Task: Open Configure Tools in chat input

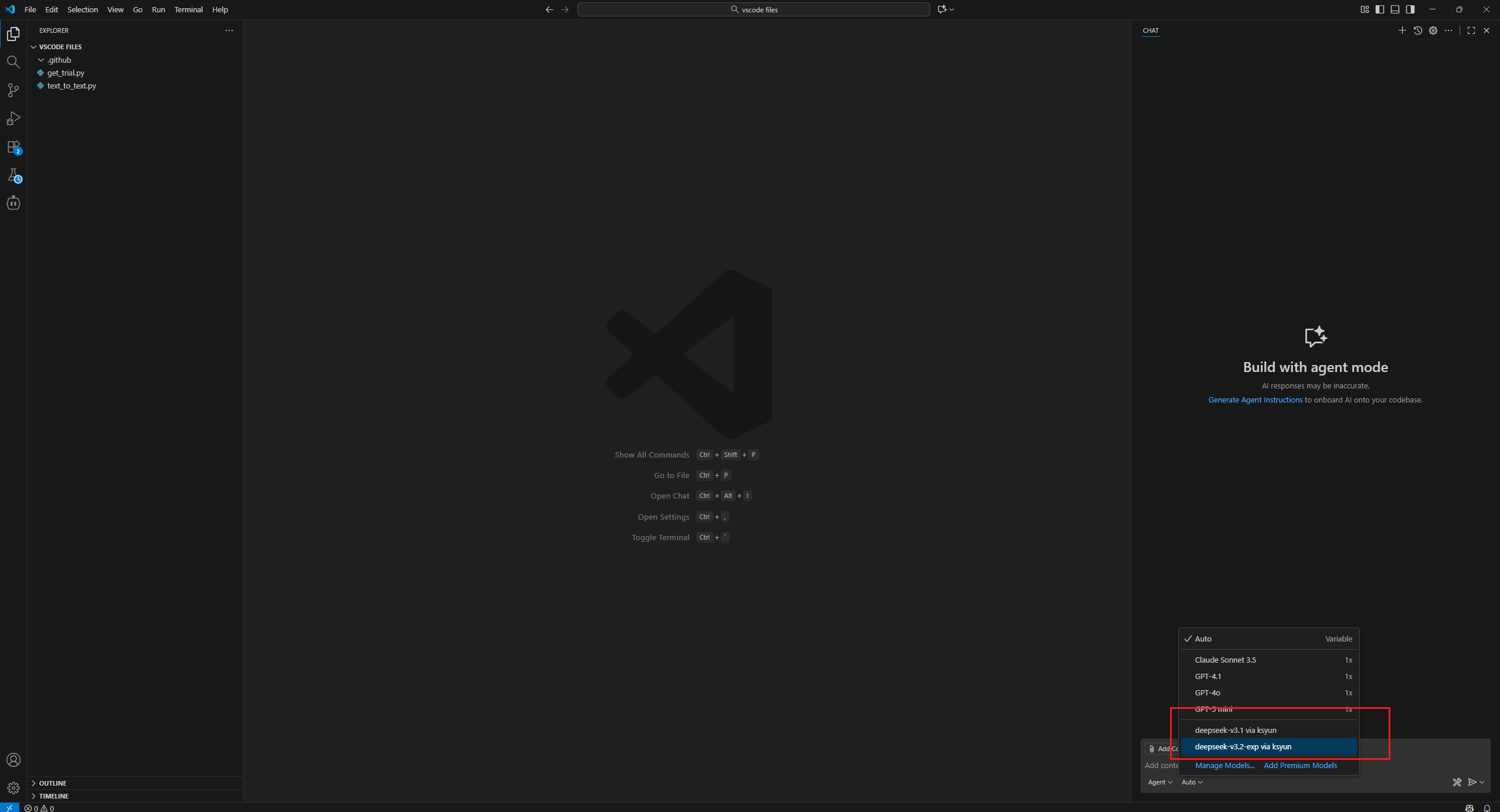Action: (x=1457, y=782)
